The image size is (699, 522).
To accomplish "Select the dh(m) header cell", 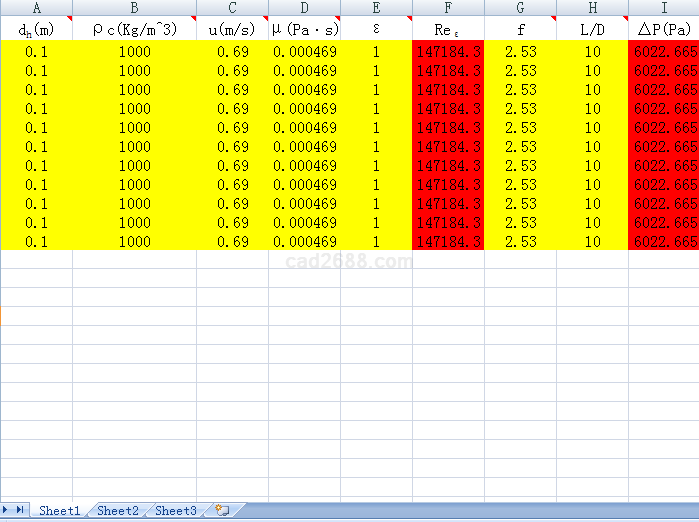I will [36, 30].
